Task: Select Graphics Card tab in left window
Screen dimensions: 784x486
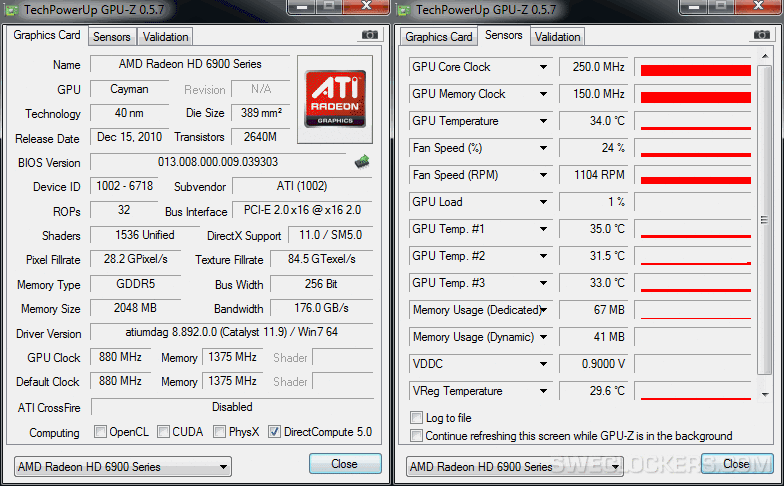Action: tap(46, 35)
